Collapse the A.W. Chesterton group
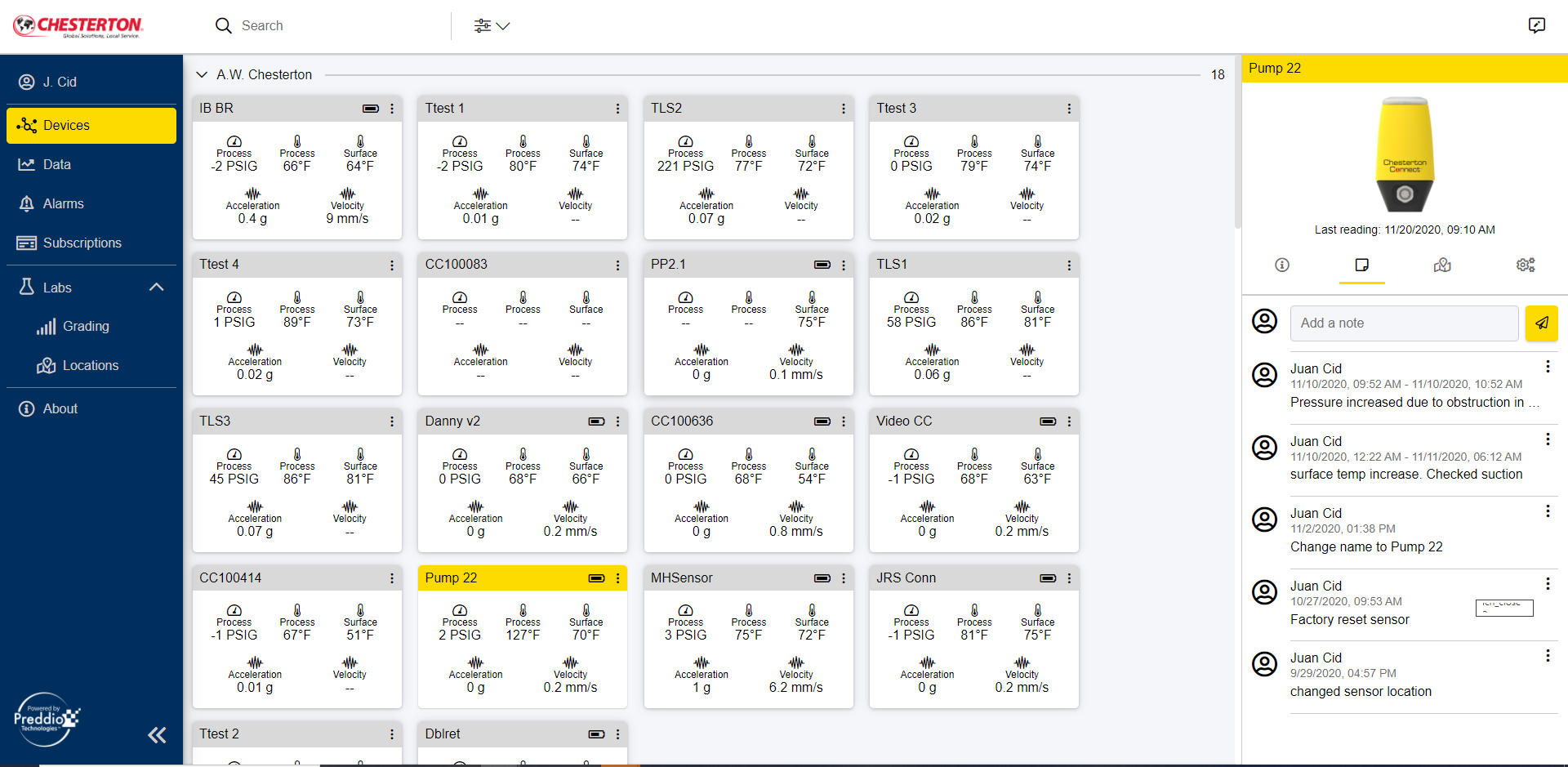This screenshot has height=767, width=1568. 202,75
